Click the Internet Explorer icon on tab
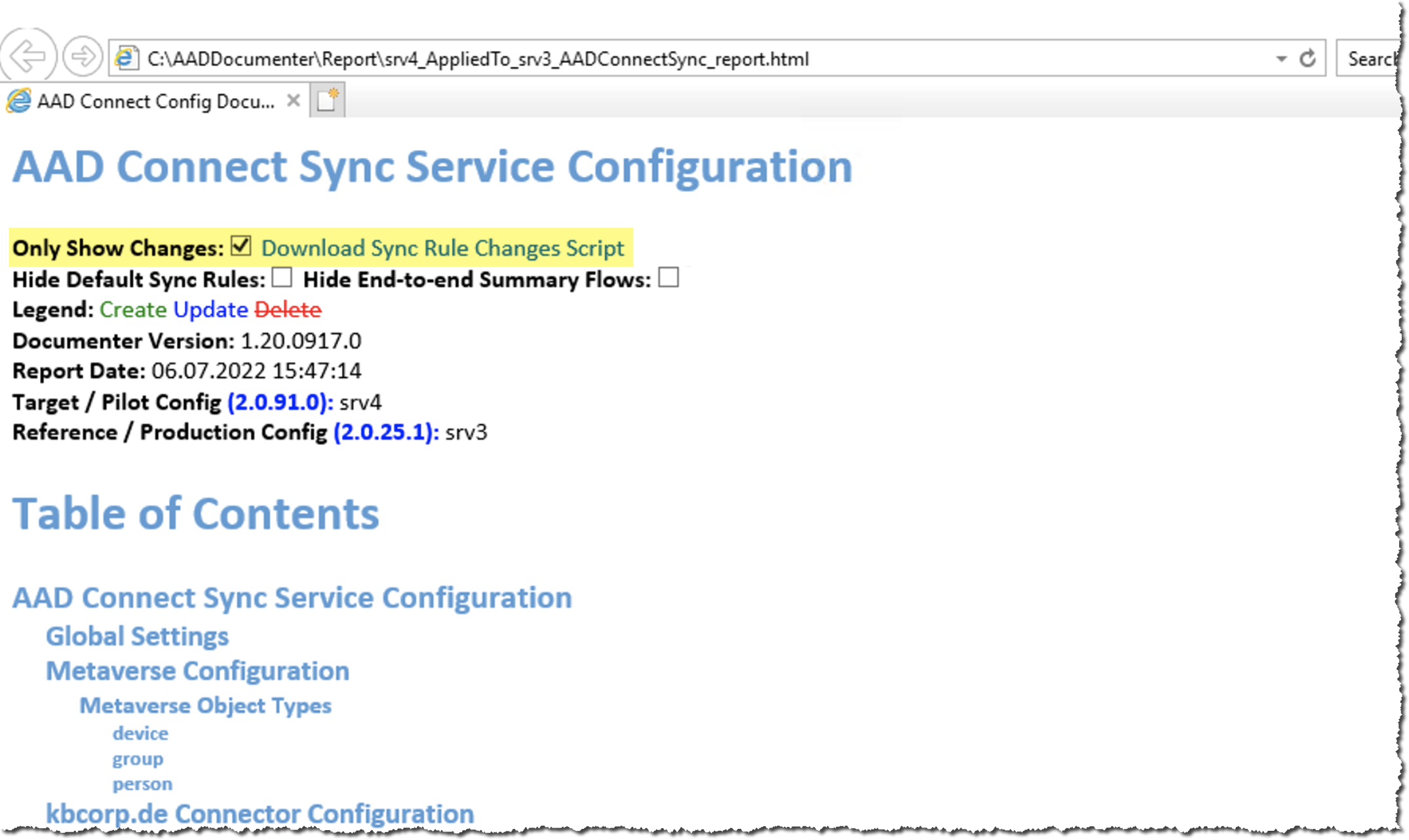This screenshot has height=840, width=1409. tap(18, 101)
